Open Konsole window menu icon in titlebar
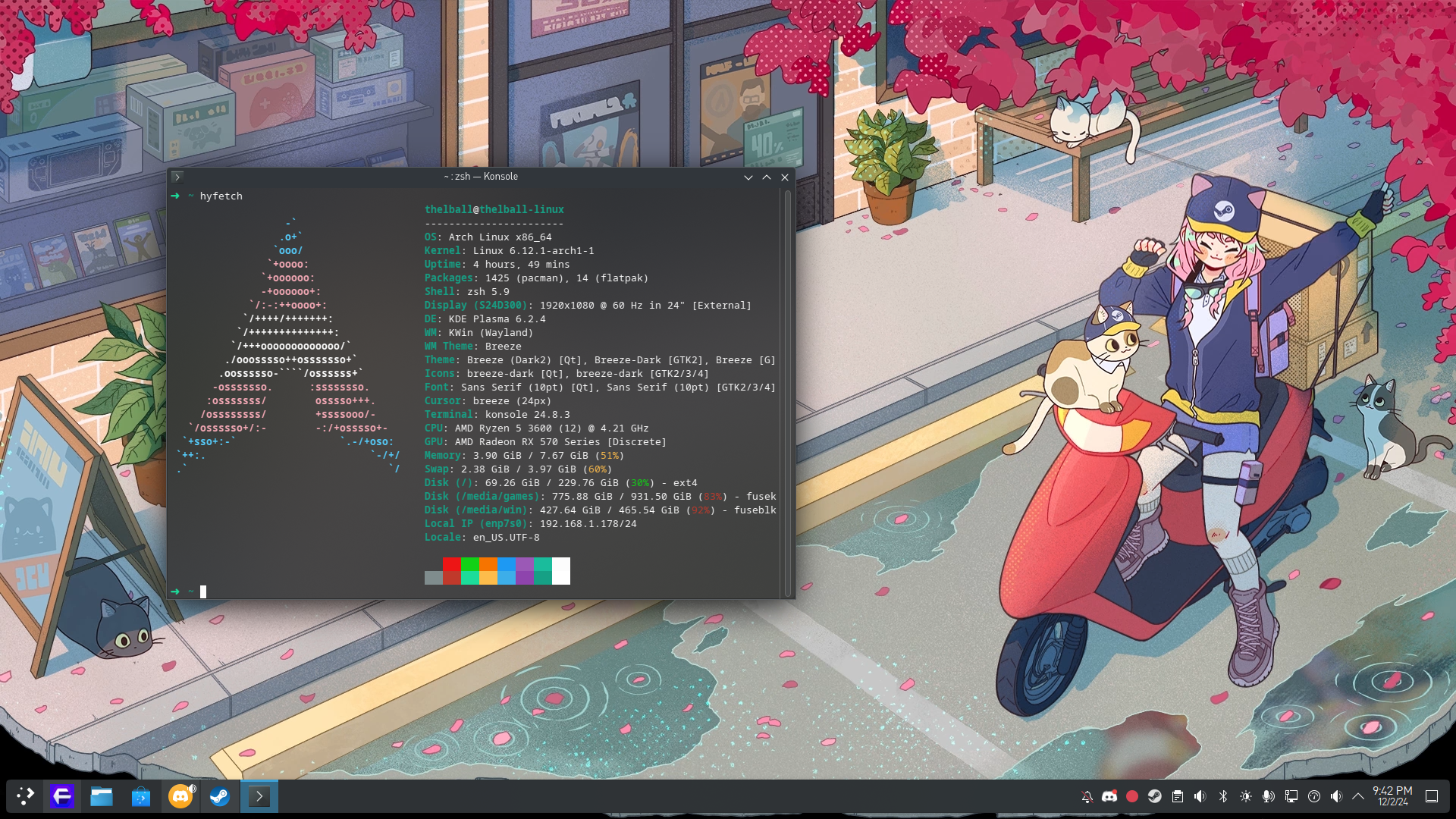The height and width of the screenshot is (819, 1456). pyautogui.click(x=177, y=177)
